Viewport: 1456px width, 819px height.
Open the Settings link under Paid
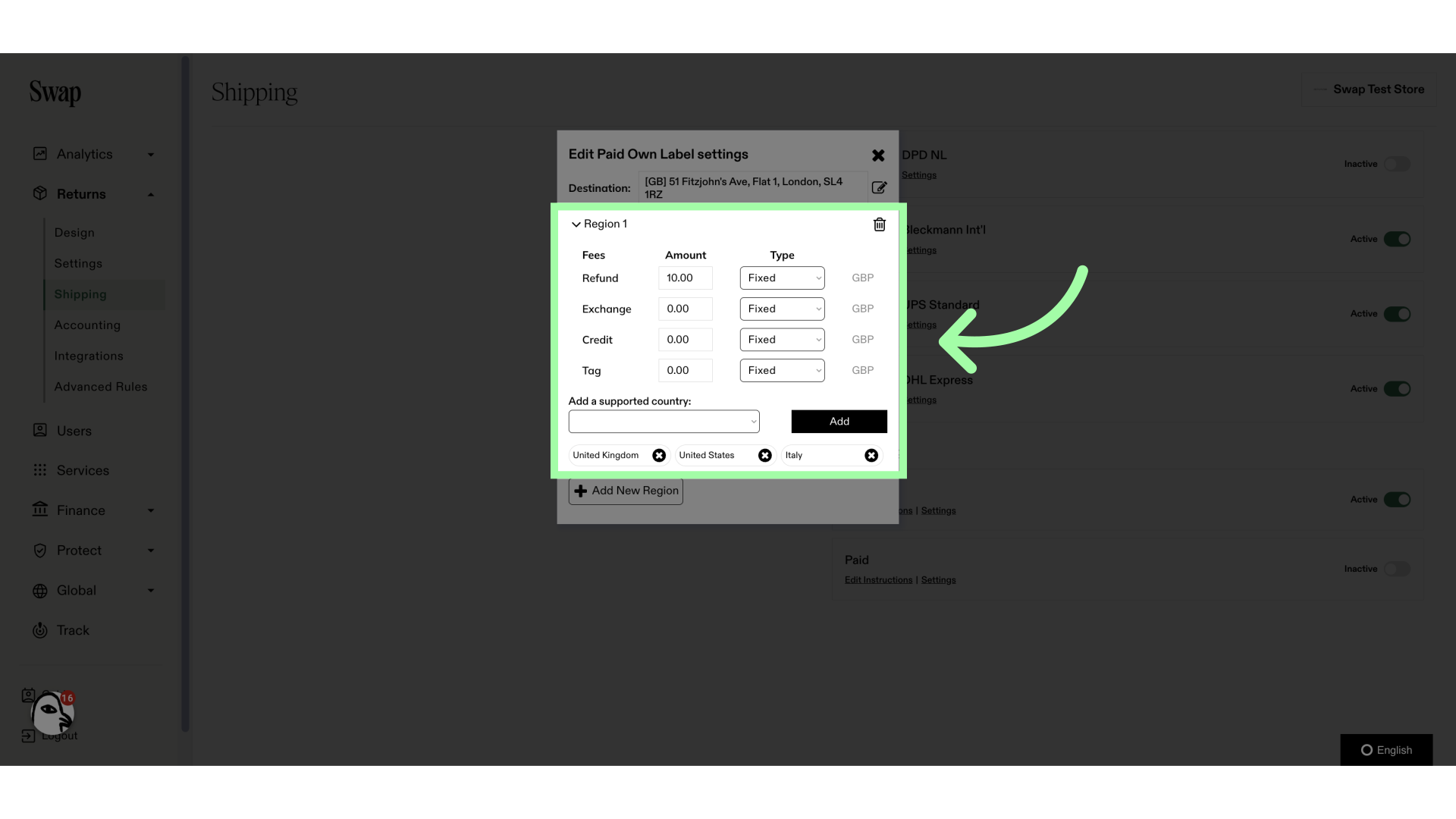pos(938,580)
